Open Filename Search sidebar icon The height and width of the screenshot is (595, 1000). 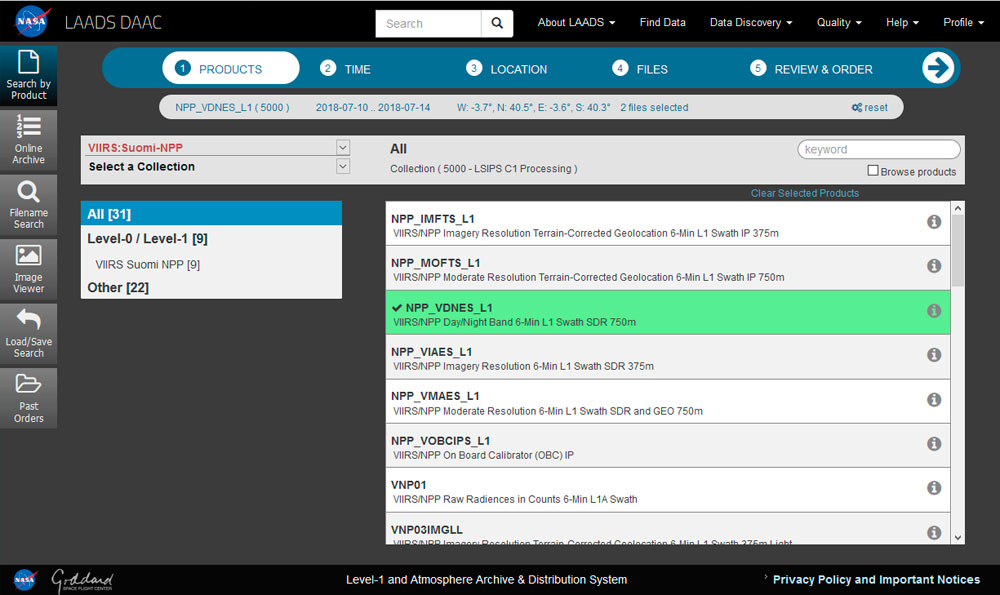(x=28, y=204)
